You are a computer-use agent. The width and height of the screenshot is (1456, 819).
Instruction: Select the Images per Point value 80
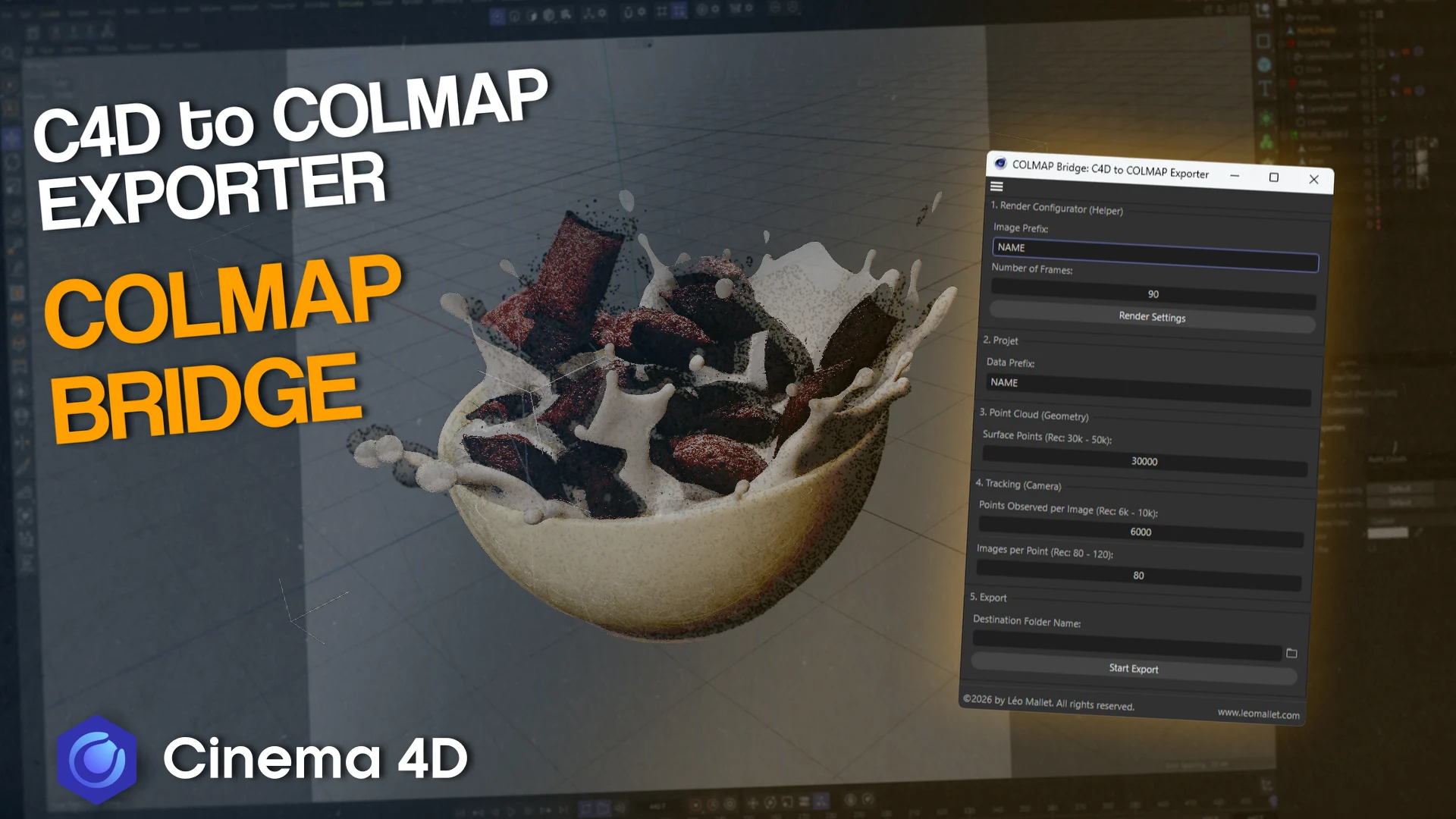(x=1137, y=576)
